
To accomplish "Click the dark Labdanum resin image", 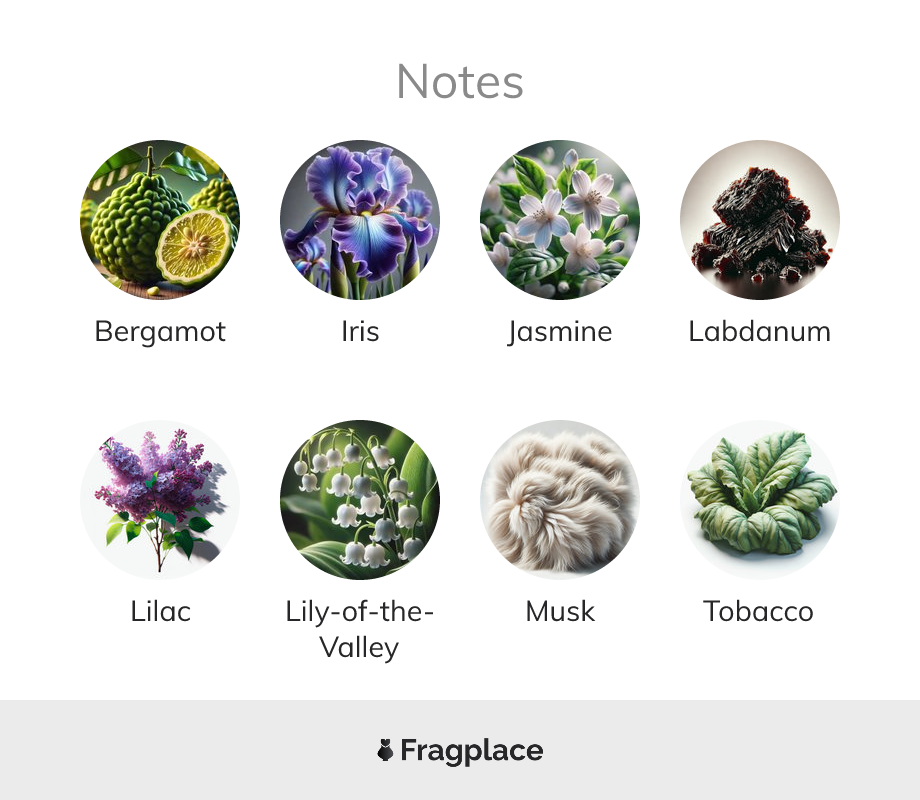I will (x=760, y=220).
